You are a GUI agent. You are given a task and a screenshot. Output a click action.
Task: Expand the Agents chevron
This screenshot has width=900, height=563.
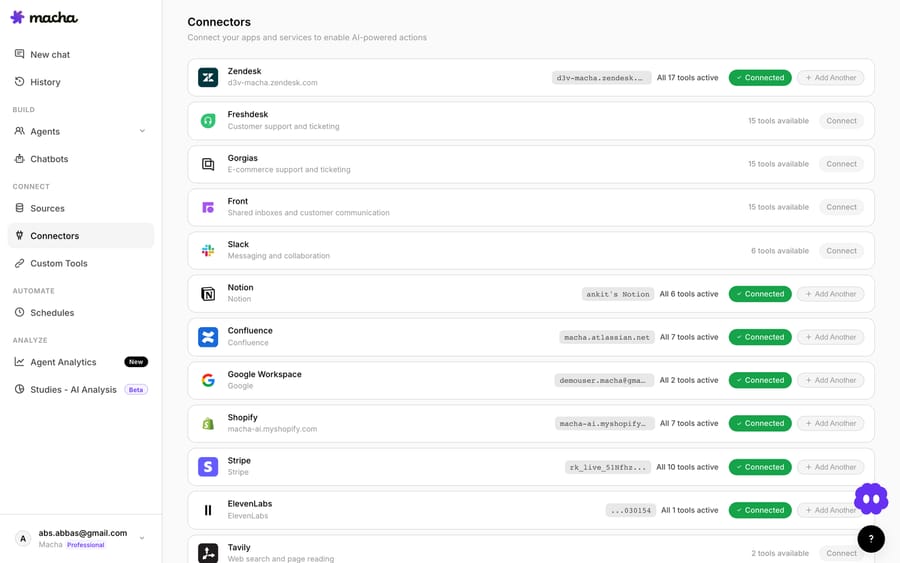pos(142,131)
